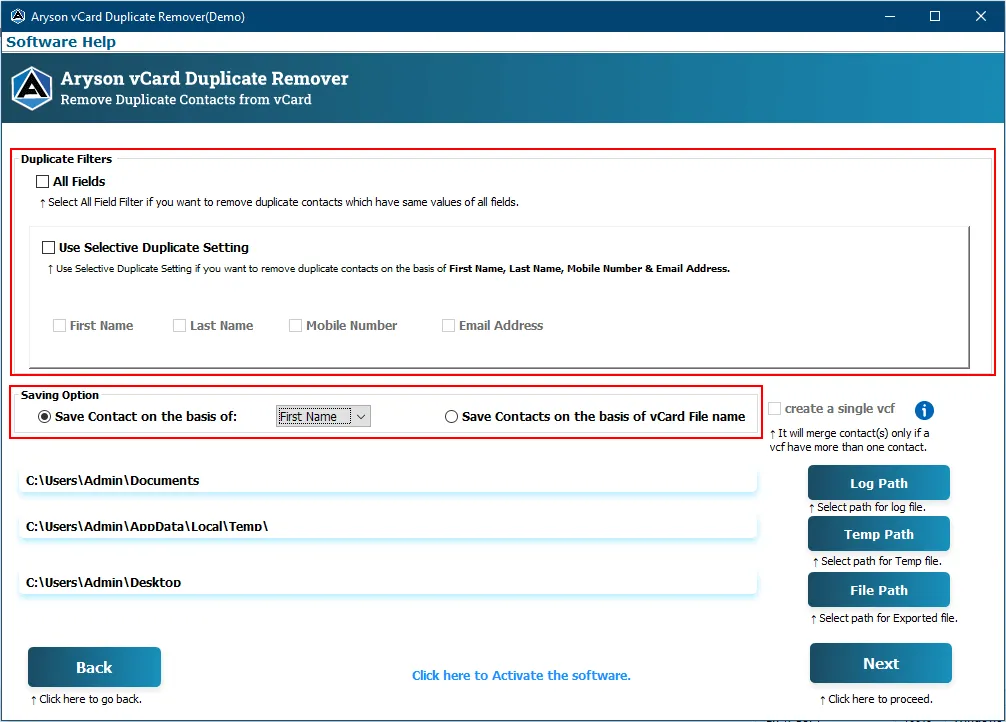
Task: Click the C:\Users\Admin\Documents log path field
Action: (x=388, y=481)
